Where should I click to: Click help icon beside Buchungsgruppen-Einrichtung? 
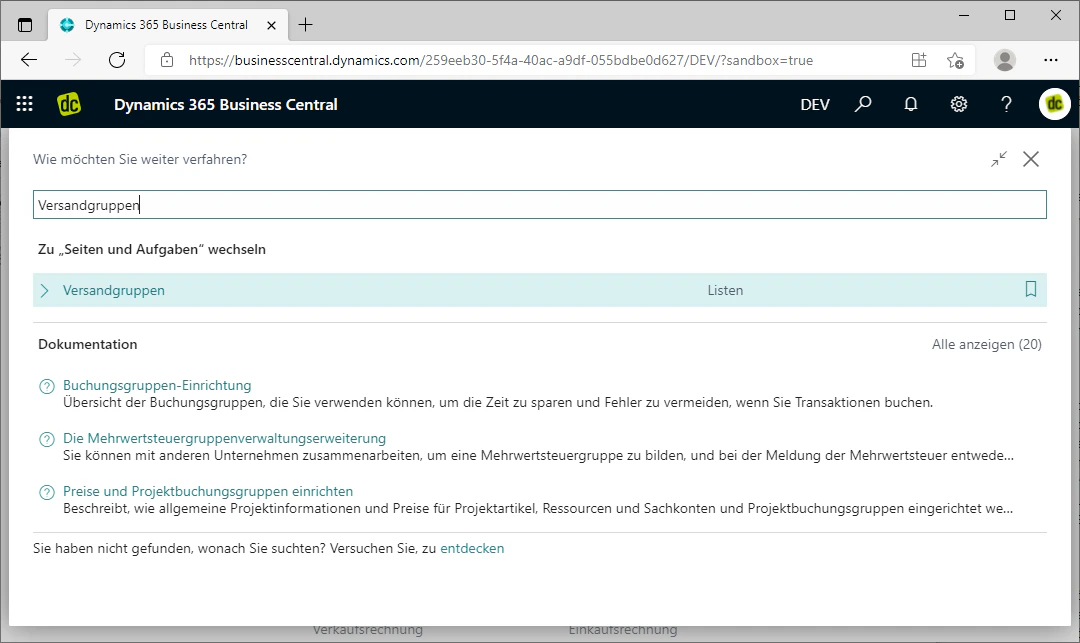pos(47,386)
